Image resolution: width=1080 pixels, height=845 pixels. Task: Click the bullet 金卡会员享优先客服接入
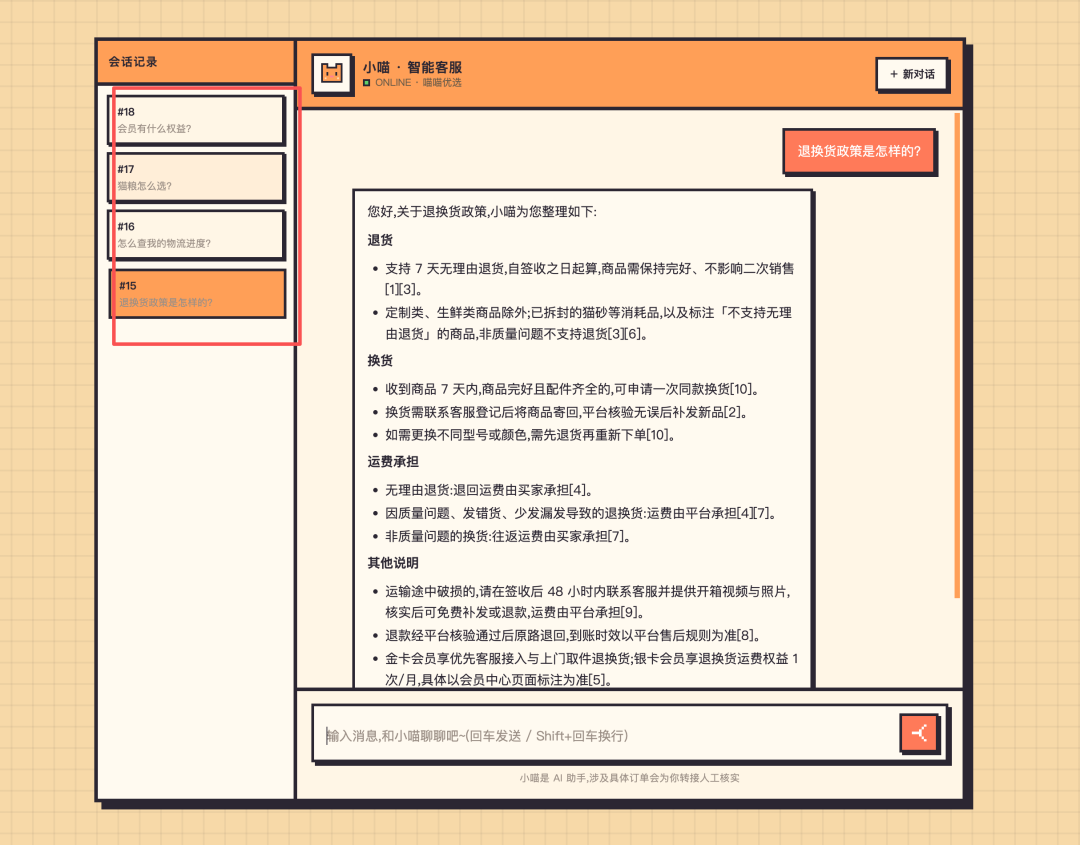click(x=591, y=669)
